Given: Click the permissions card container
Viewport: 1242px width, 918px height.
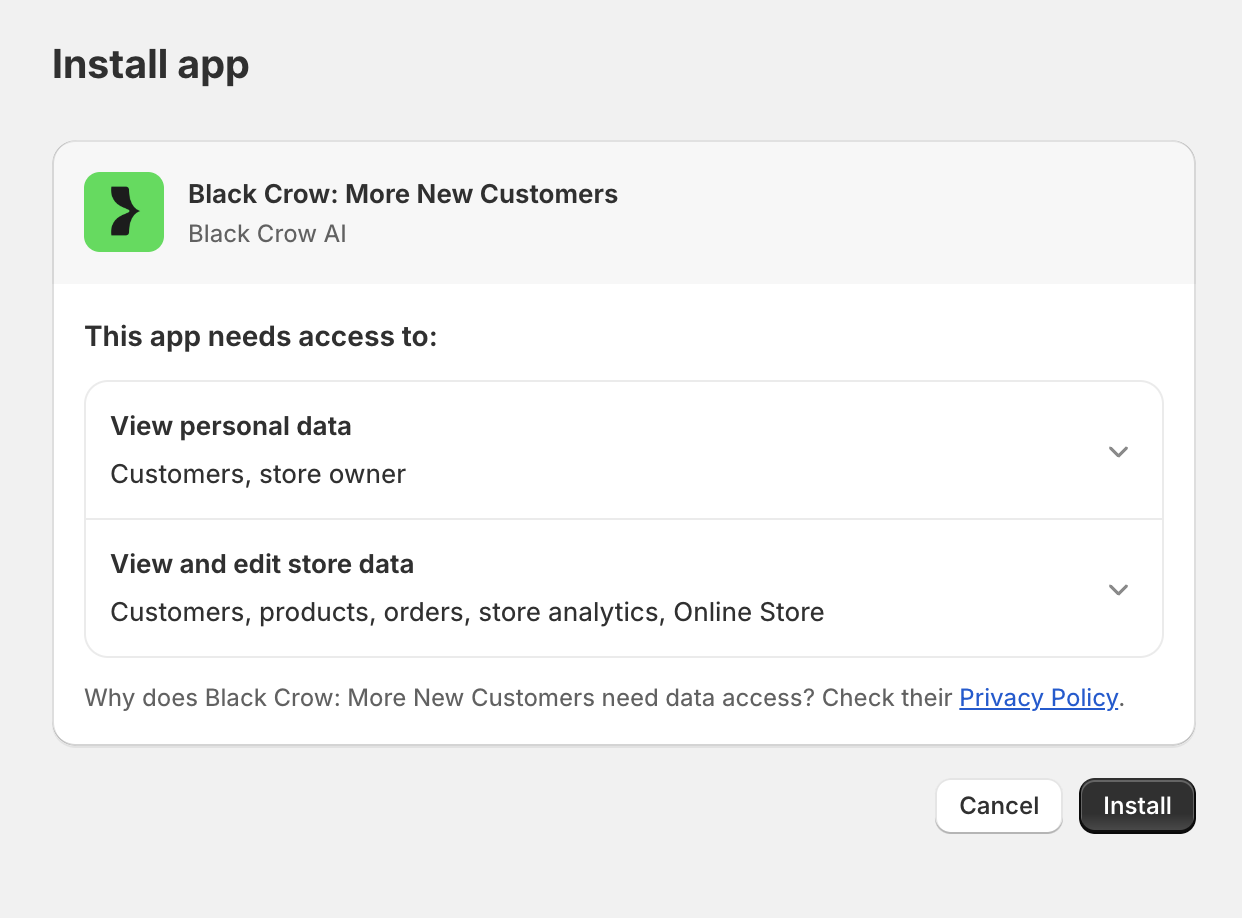Looking at the screenshot, I should pyautogui.click(x=624, y=518).
